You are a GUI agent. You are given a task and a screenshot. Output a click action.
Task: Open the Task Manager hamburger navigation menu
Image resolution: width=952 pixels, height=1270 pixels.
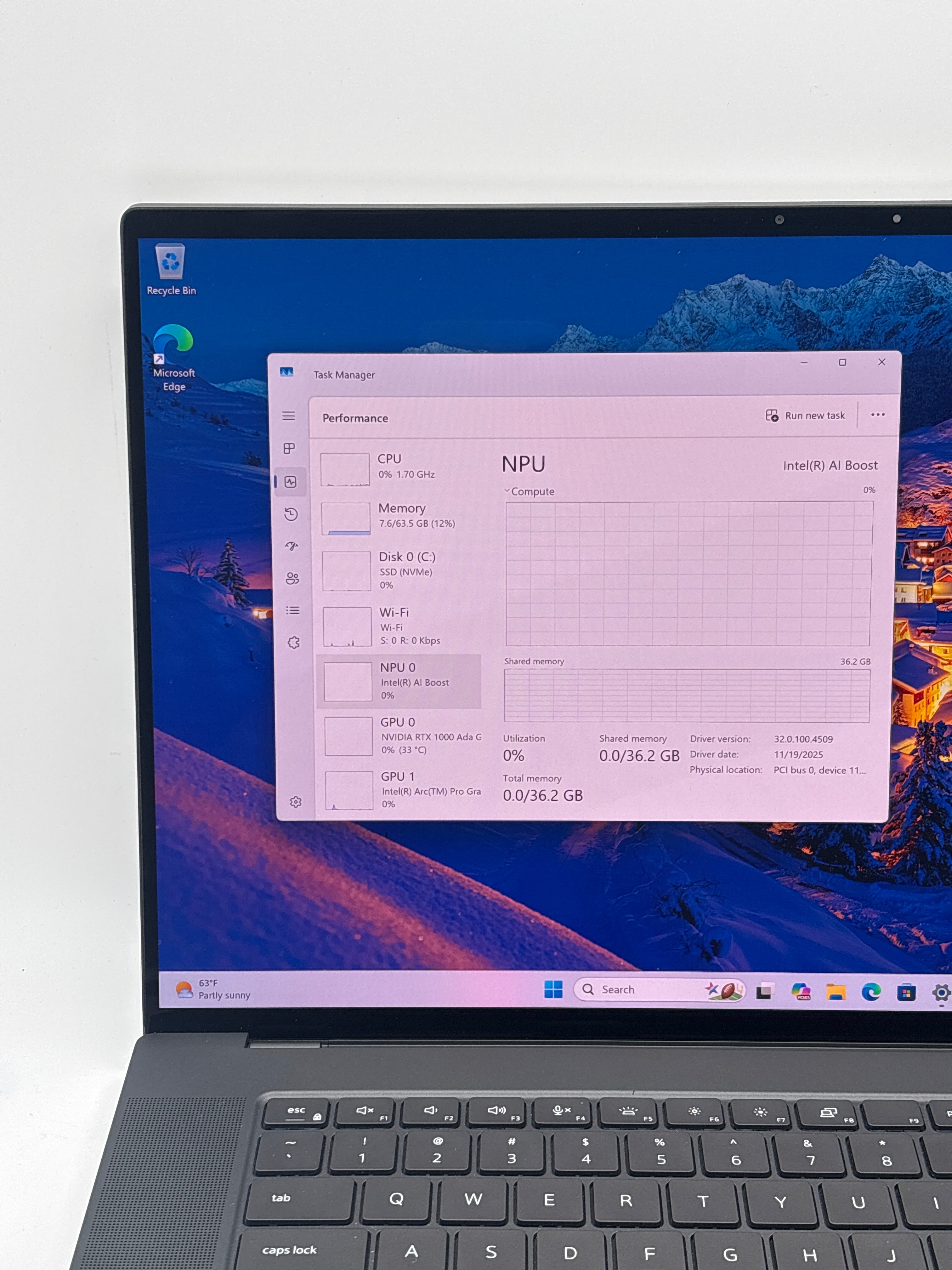(289, 416)
